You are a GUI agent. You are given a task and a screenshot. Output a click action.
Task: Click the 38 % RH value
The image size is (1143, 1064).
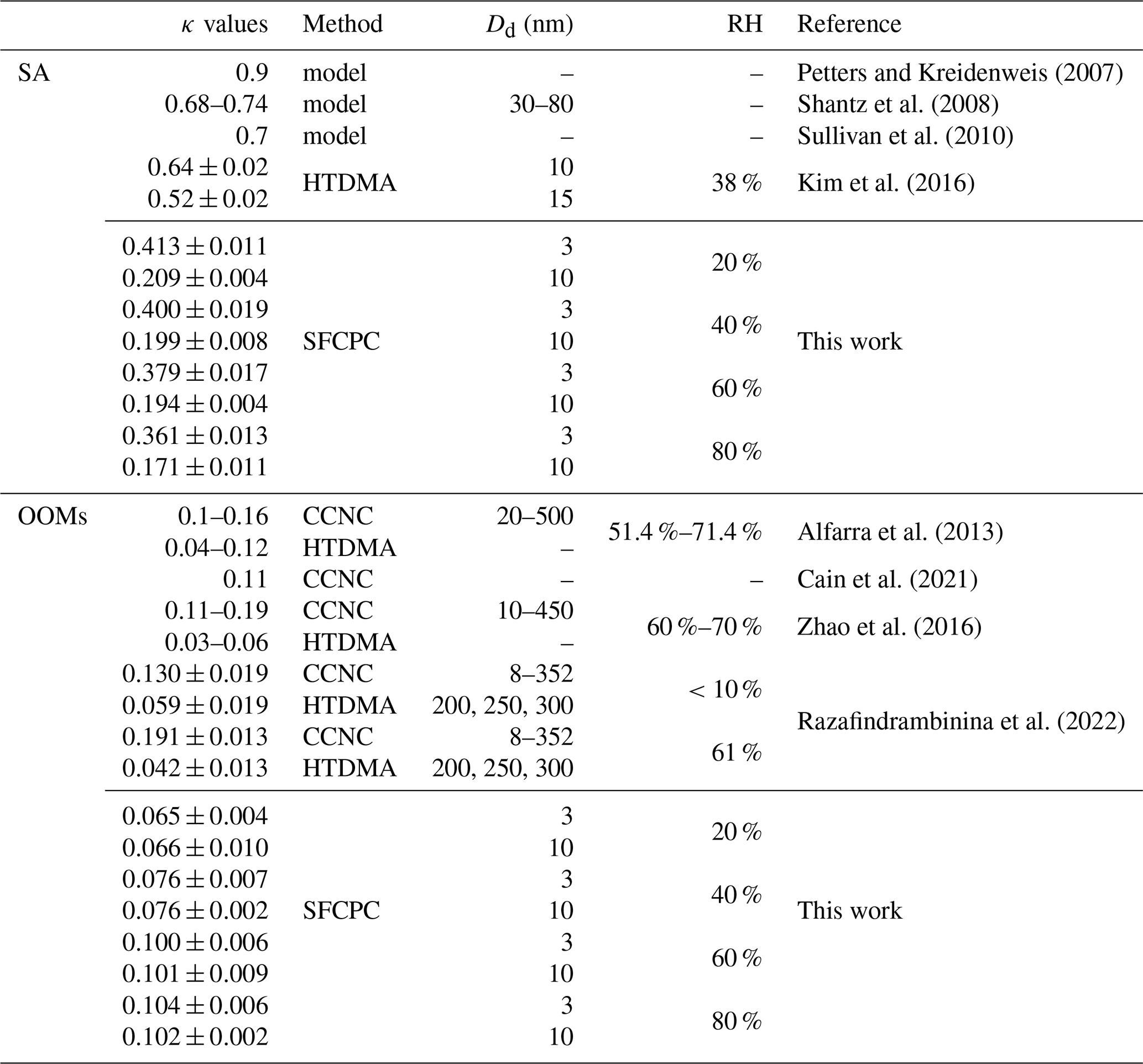[736, 183]
